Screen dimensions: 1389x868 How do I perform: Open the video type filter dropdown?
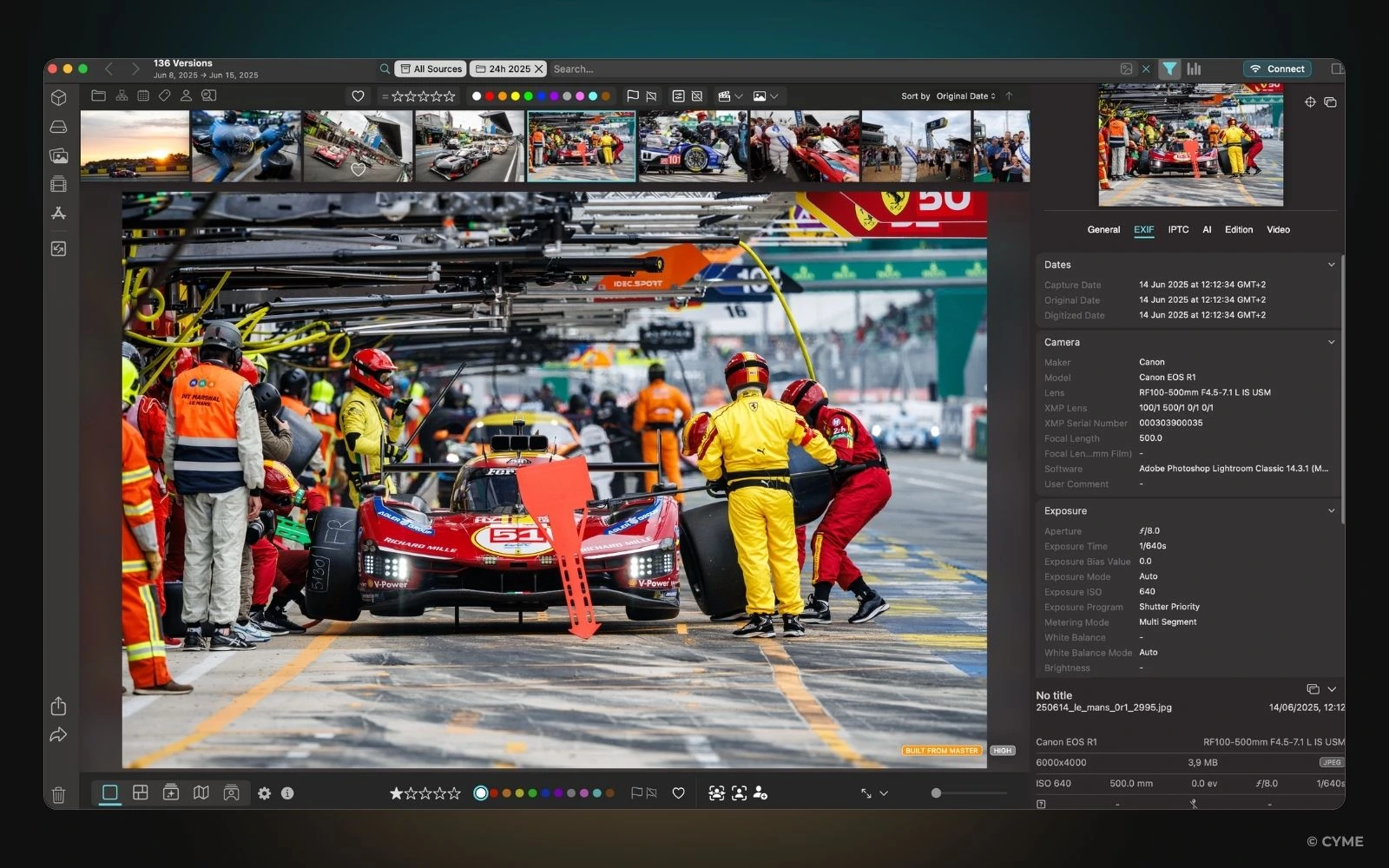730,96
